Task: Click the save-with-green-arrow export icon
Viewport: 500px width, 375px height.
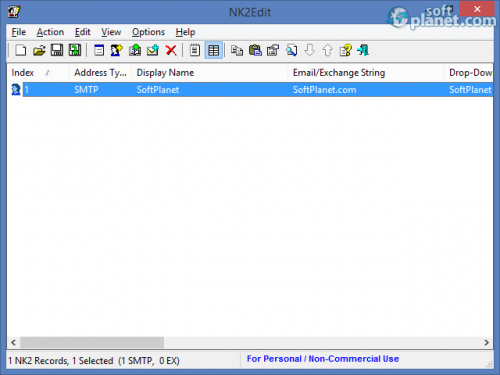Action: point(75,50)
